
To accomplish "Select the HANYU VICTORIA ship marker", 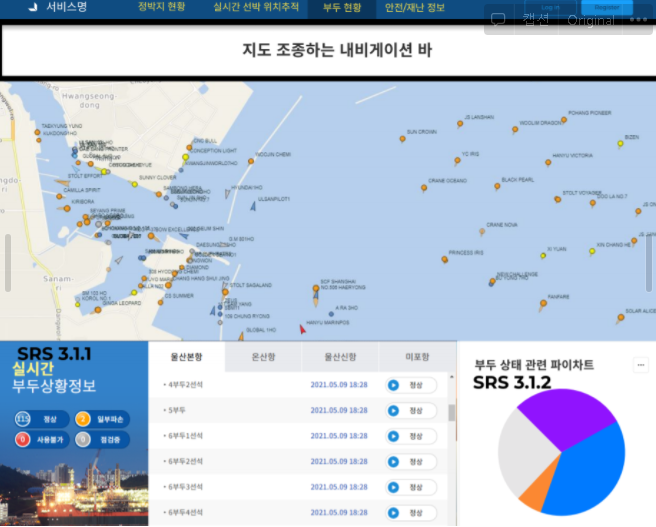I will tap(548, 162).
